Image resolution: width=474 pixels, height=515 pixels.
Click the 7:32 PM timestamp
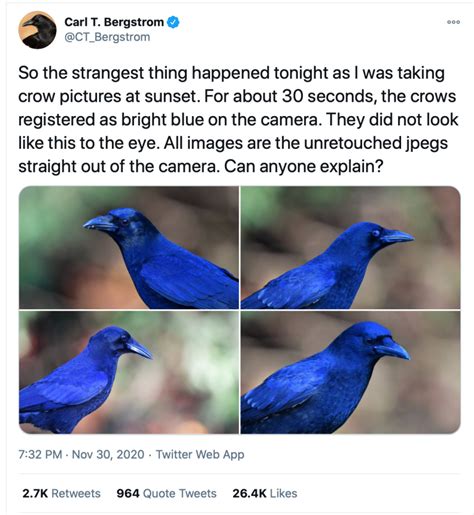(40, 454)
